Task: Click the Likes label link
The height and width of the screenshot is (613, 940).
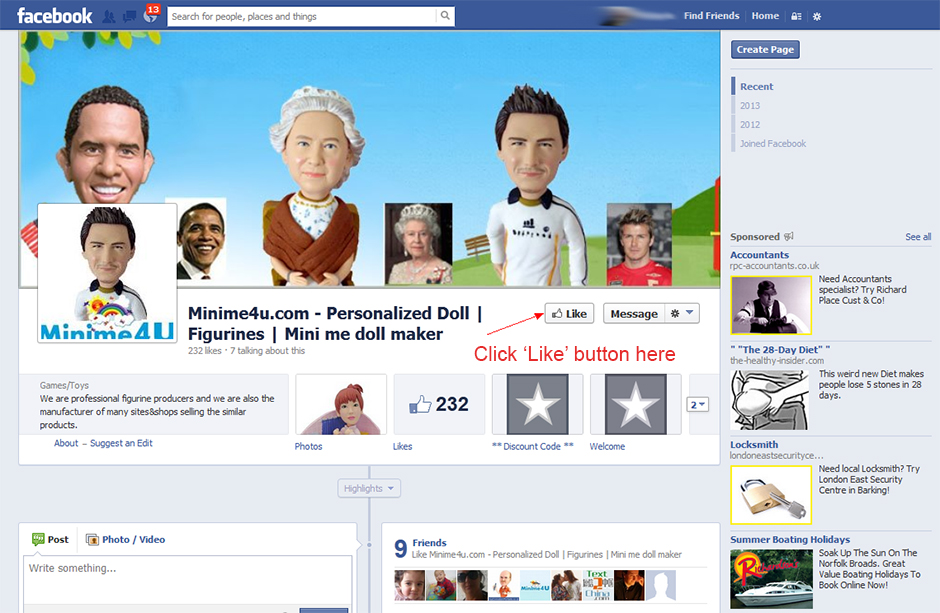Action: tap(402, 446)
